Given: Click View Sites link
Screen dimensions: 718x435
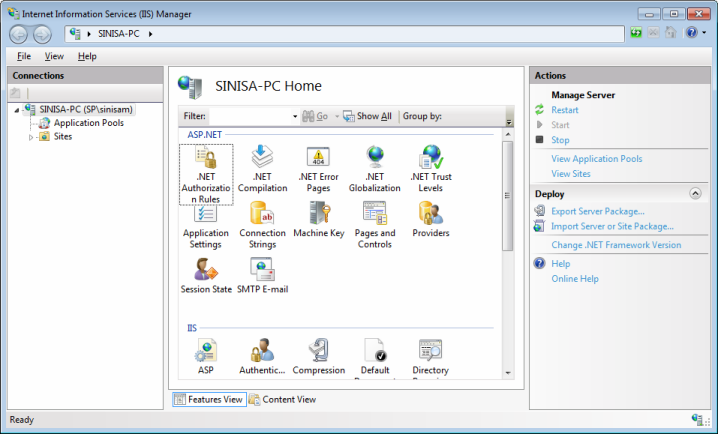Looking at the screenshot, I should click(x=571, y=174).
